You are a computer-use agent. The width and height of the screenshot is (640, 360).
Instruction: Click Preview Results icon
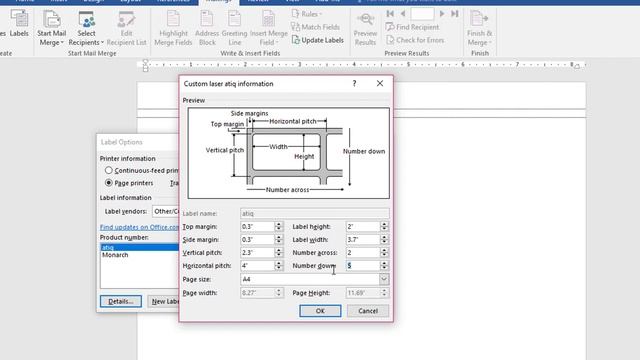tap(365, 28)
